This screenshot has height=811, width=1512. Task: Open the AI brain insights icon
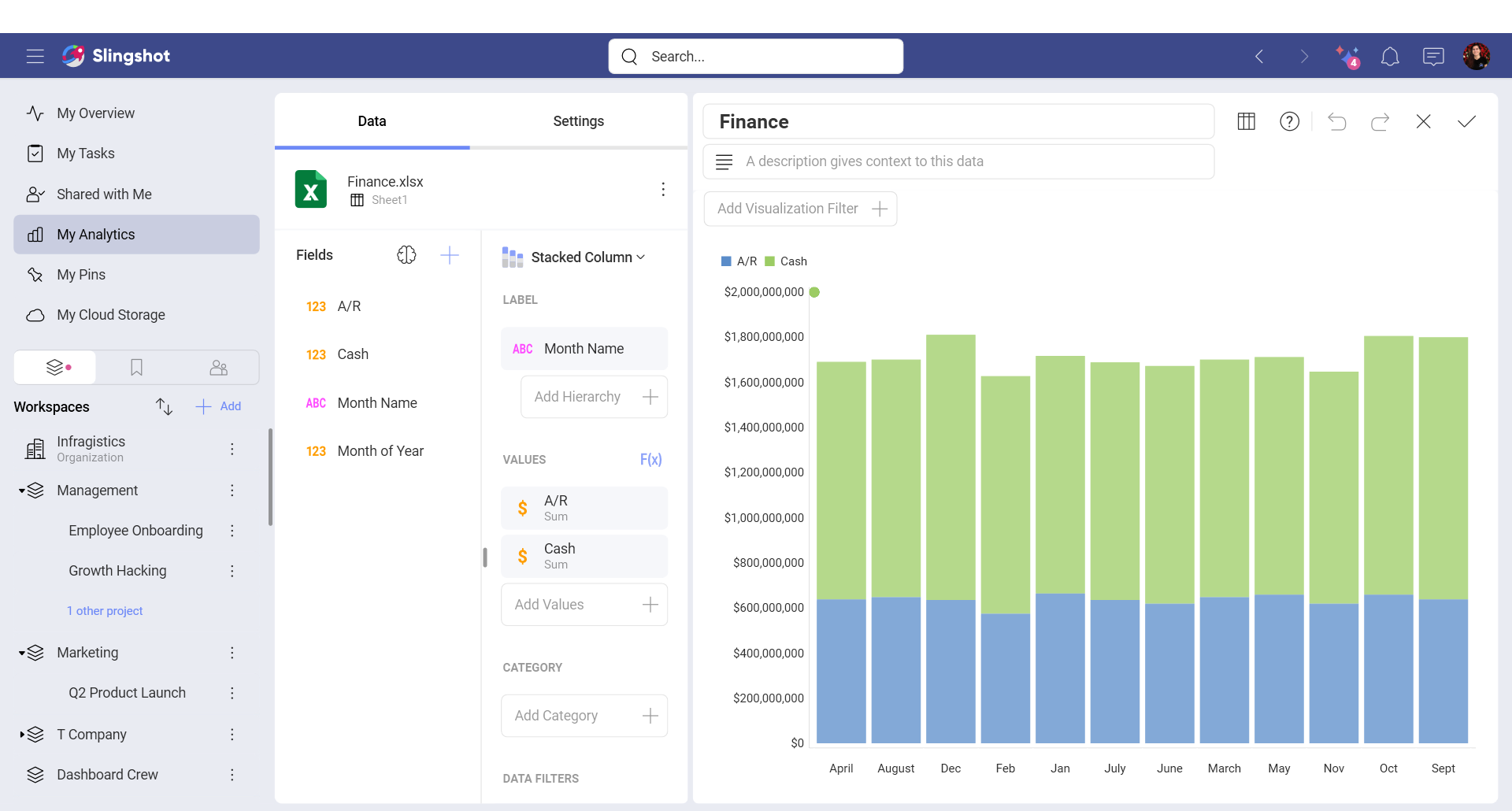coord(406,255)
